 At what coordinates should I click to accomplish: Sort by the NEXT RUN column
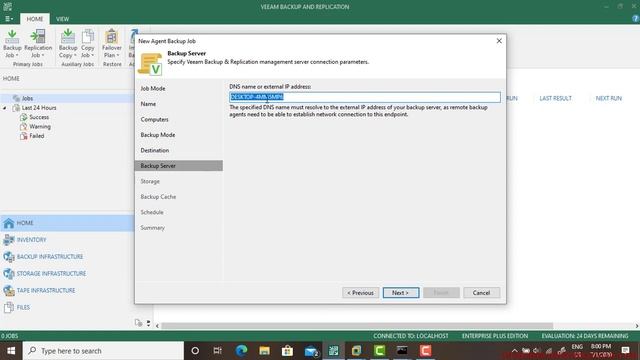[x=608, y=98]
